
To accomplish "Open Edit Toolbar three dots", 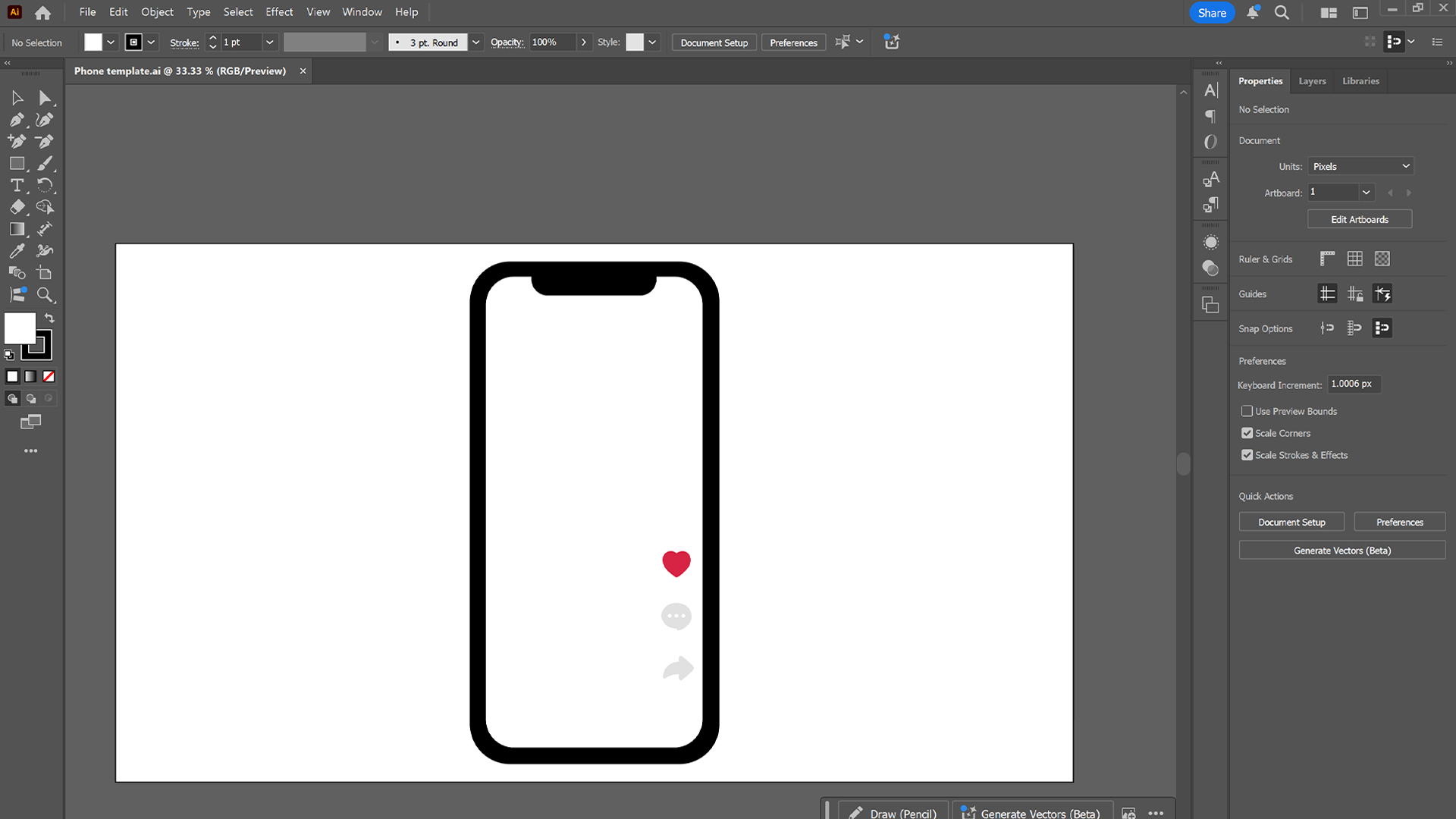I will [x=30, y=450].
